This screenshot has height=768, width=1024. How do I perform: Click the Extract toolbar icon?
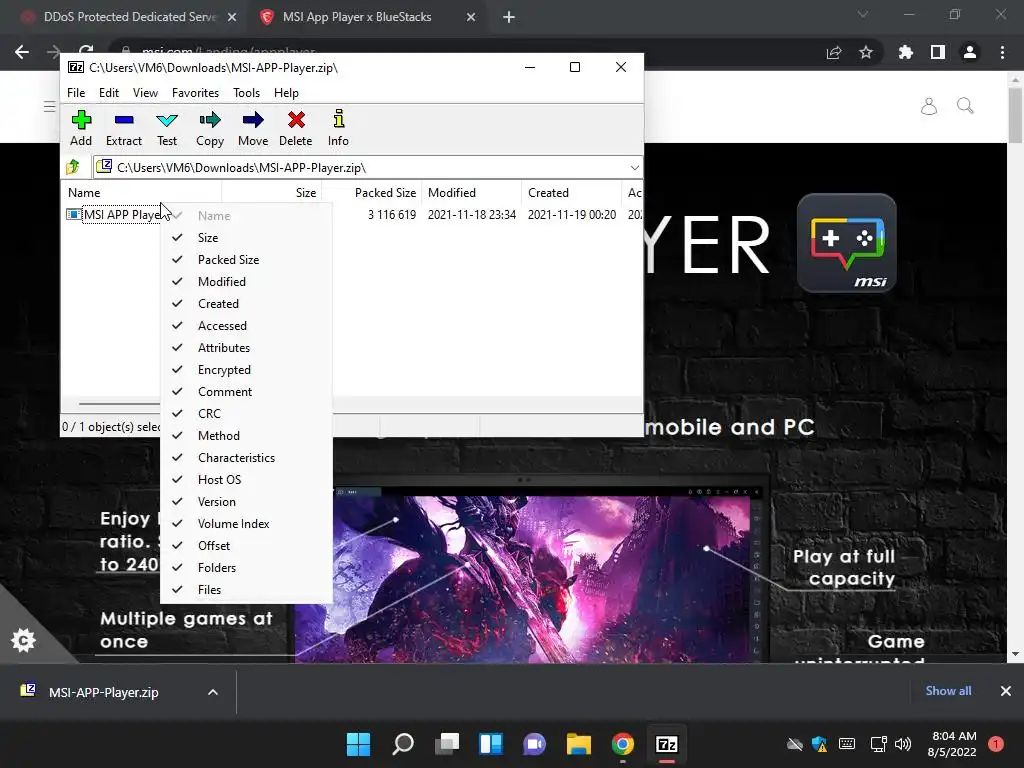(x=123, y=128)
